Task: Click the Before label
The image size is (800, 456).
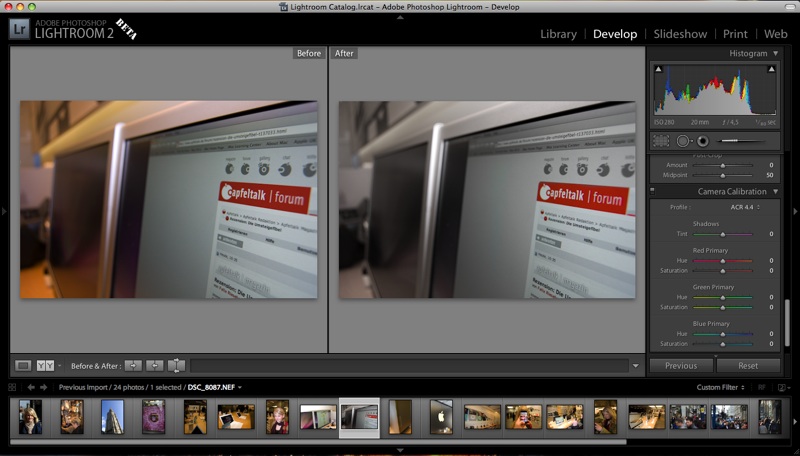Action: click(x=309, y=53)
